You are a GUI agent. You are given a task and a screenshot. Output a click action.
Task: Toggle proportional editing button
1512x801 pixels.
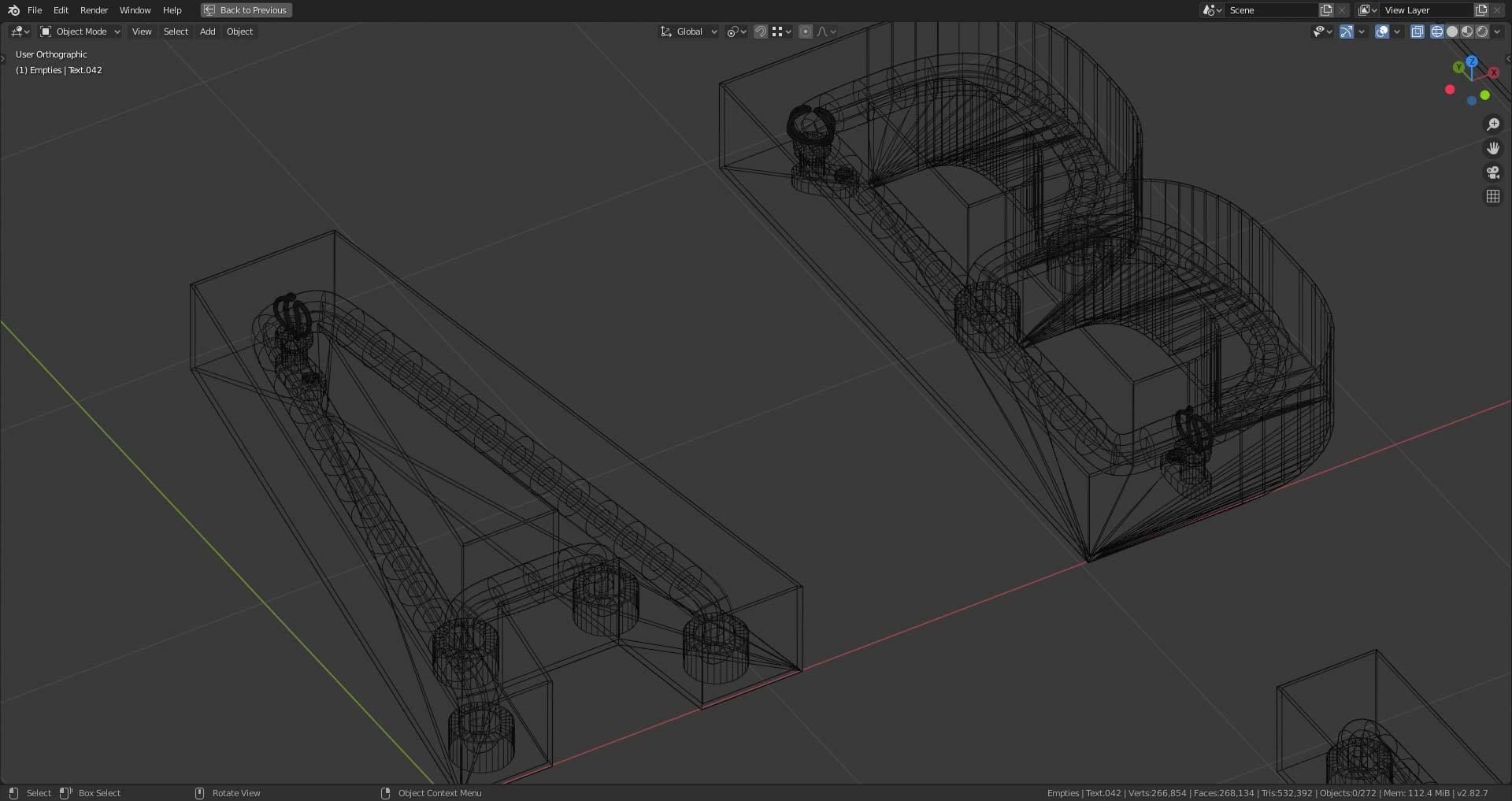pos(805,32)
